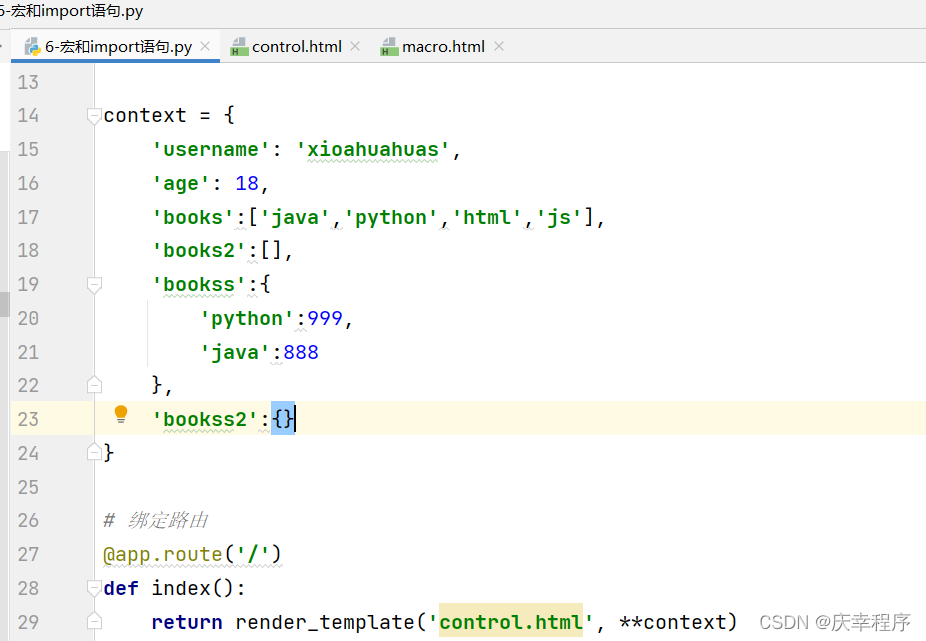Click line number 13 in the gutter
The image size is (926, 641).
coord(28,82)
